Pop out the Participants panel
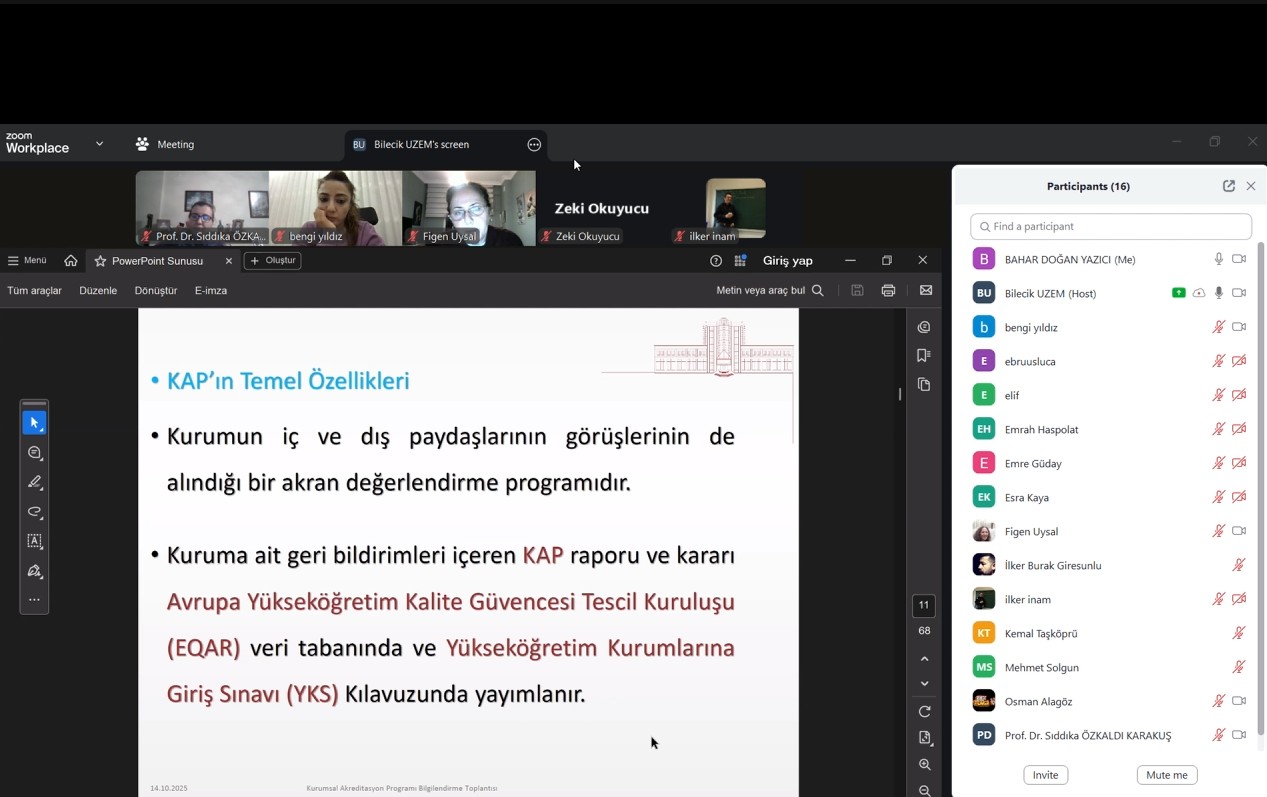 (x=1228, y=186)
